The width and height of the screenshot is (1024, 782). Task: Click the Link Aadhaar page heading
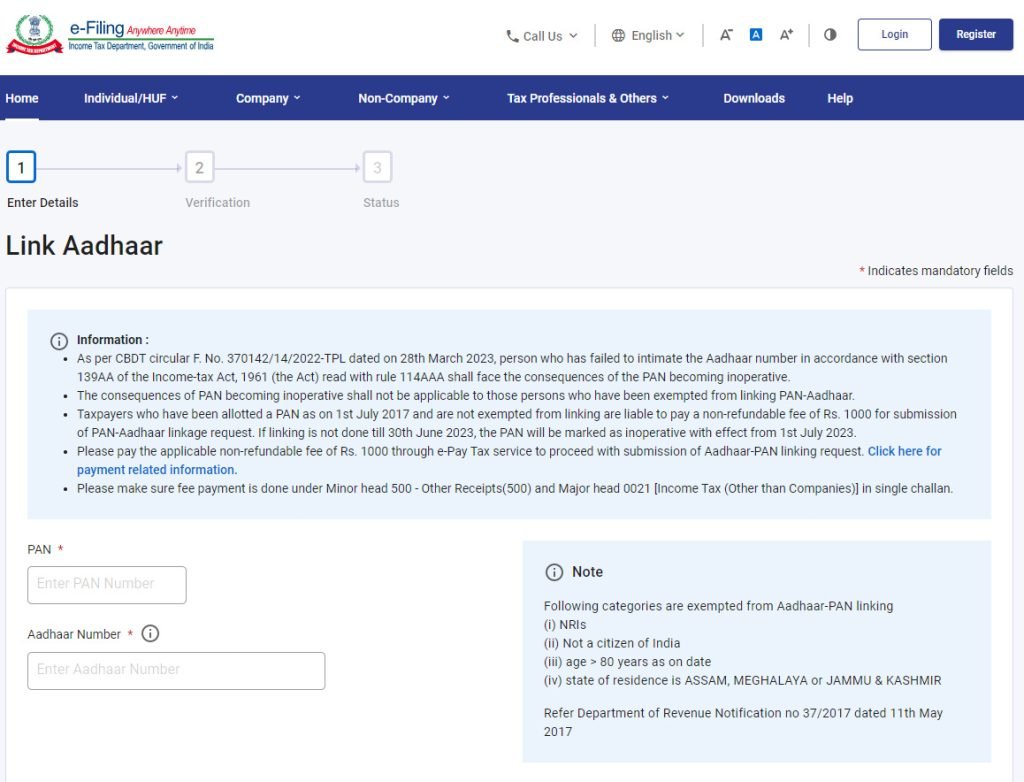(x=84, y=246)
